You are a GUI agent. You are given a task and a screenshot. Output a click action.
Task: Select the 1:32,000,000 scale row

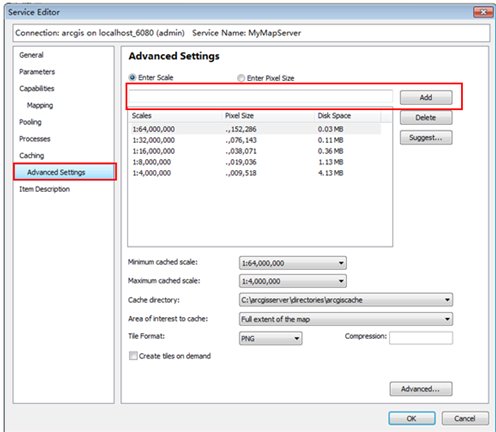pyautogui.click(x=255, y=140)
